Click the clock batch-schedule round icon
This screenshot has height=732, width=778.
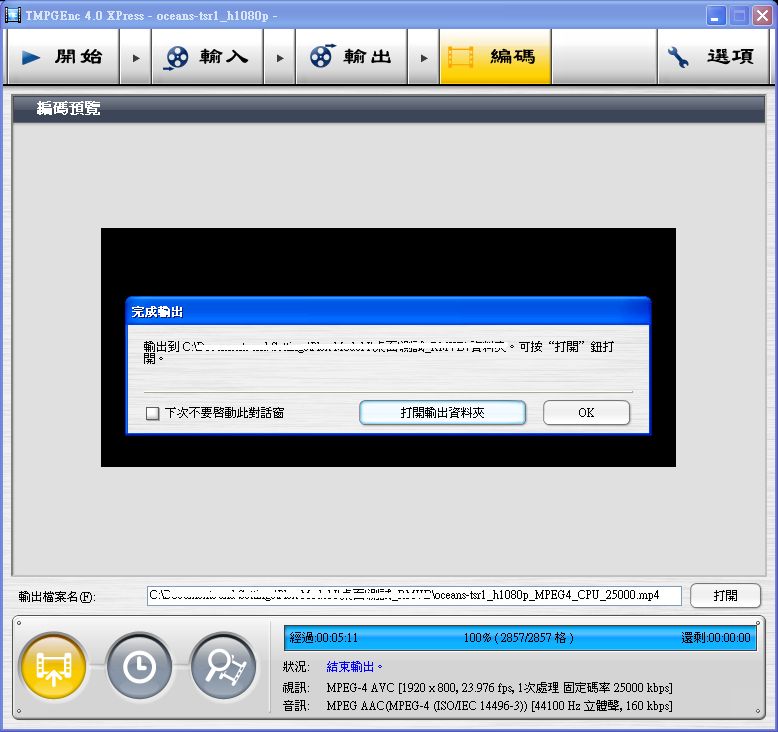(x=139, y=666)
